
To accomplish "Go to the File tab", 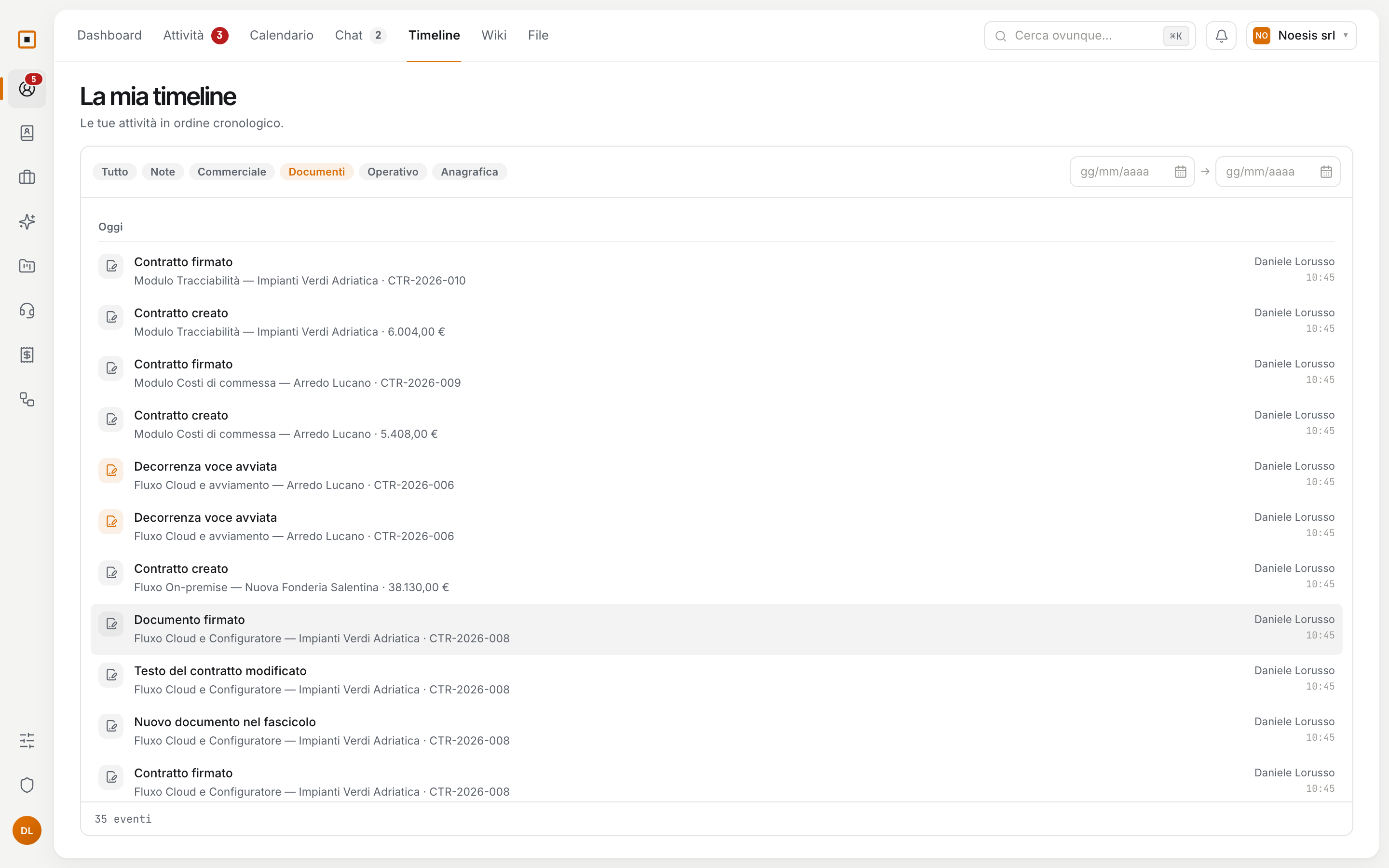I will pos(538,36).
